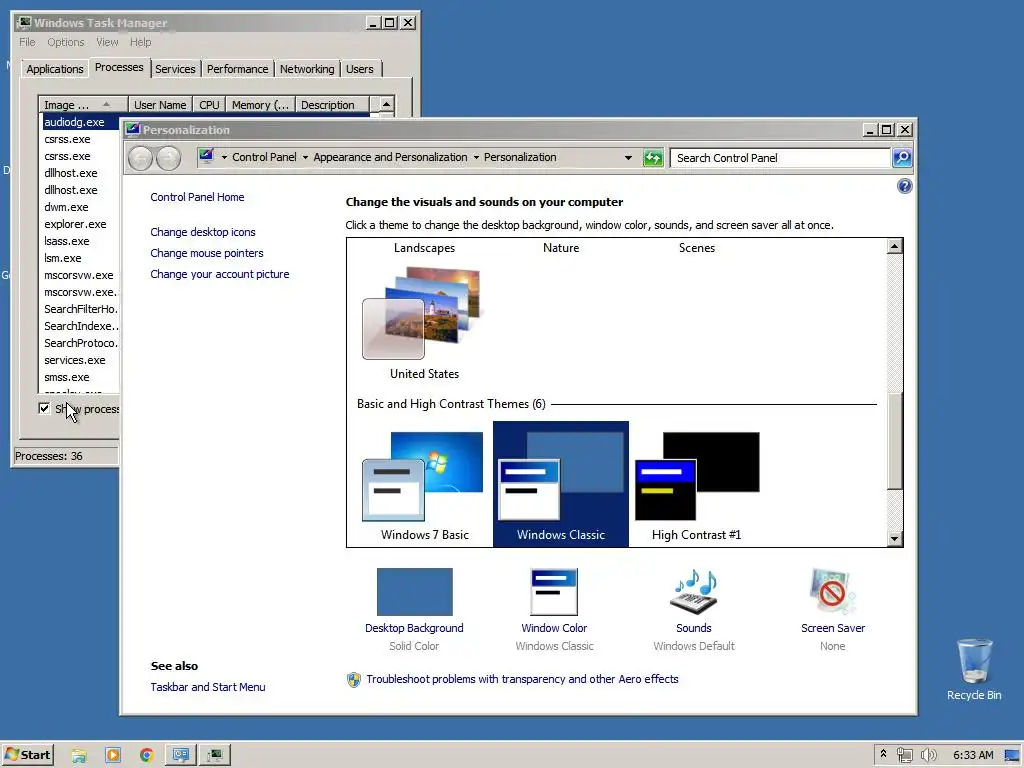1024x768 pixels.
Task: Select the Windows Classic theme
Action: coord(561,484)
